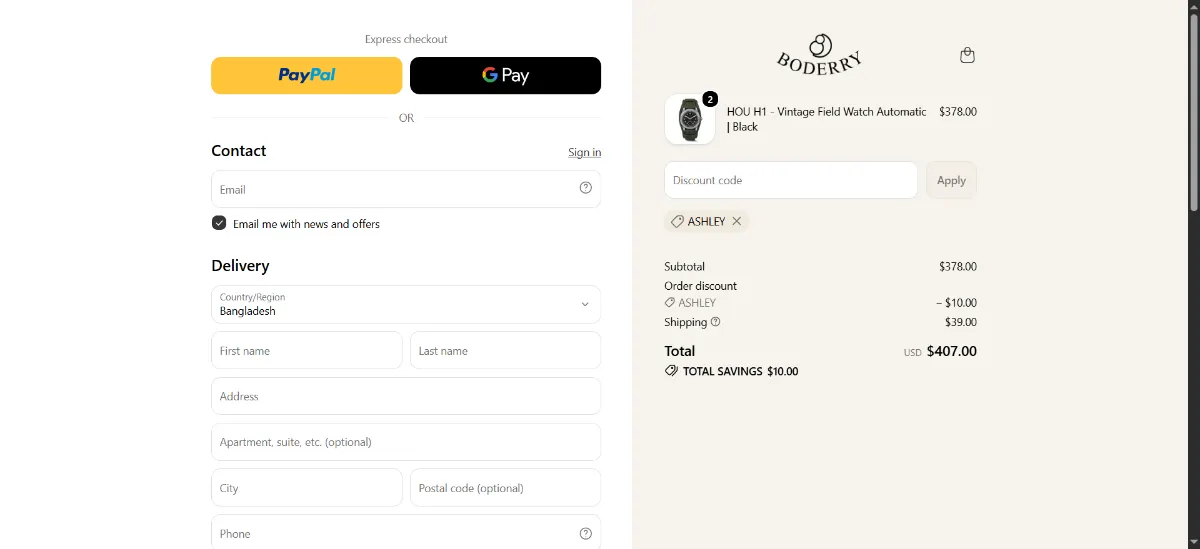1200x549 pixels.
Task: Remove the ASHLEY discount code tag
Action: [x=737, y=221]
